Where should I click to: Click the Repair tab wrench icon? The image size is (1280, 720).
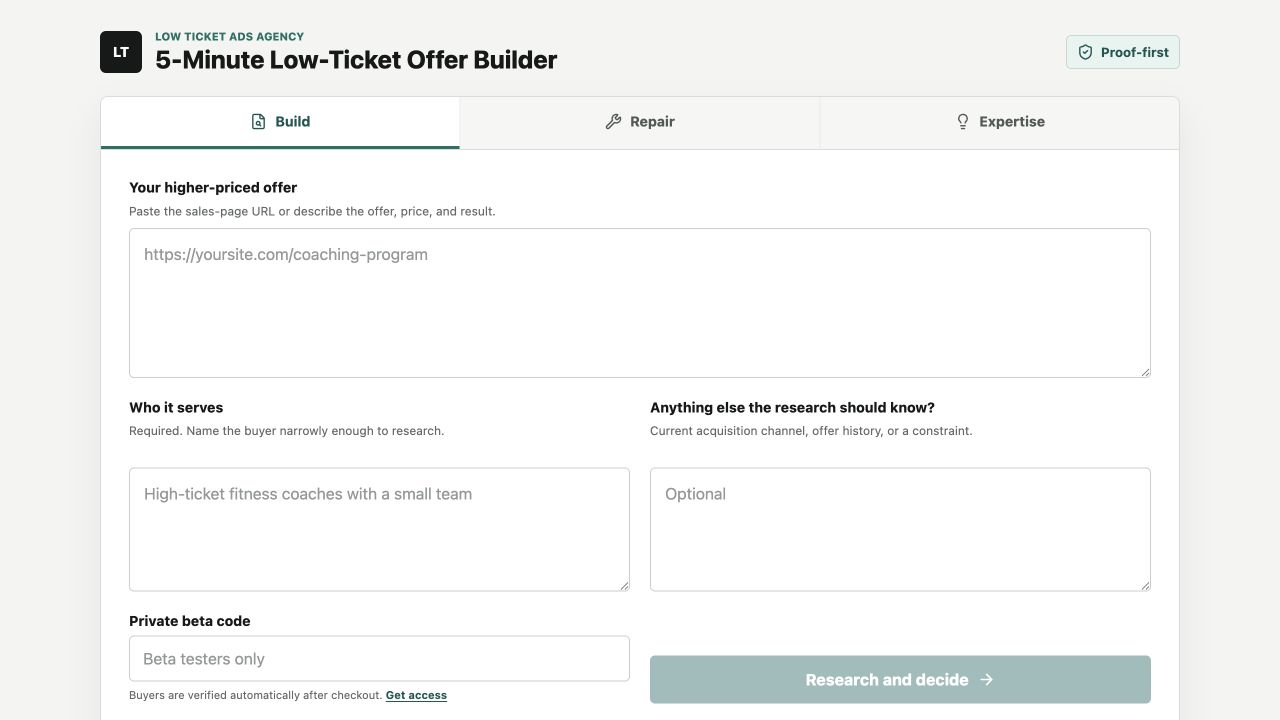[613, 122]
